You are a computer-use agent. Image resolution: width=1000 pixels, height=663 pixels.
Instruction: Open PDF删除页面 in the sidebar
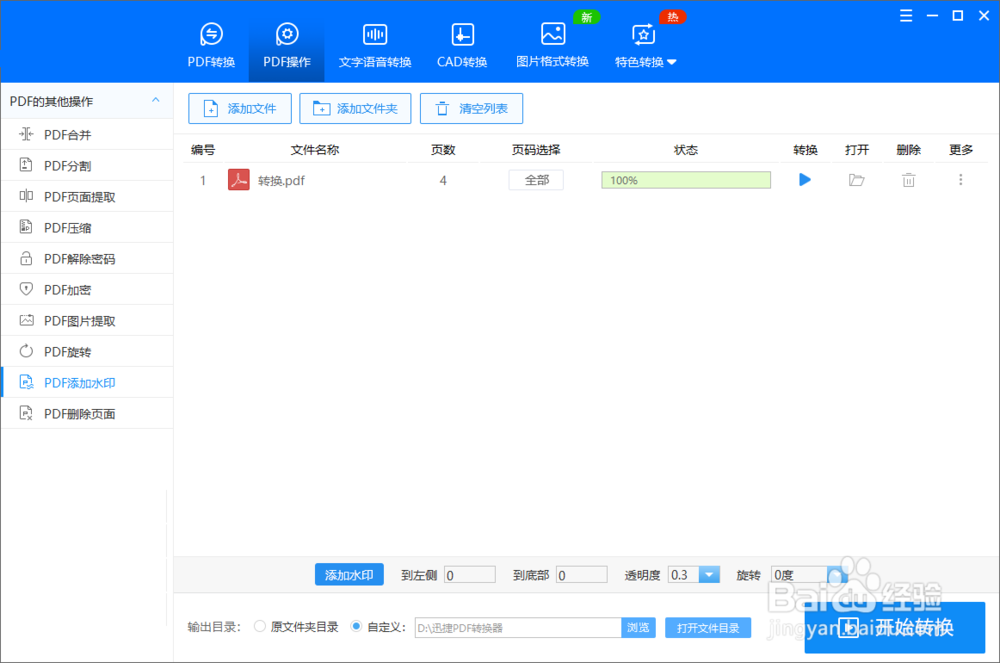pyautogui.click(x=87, y=414)
